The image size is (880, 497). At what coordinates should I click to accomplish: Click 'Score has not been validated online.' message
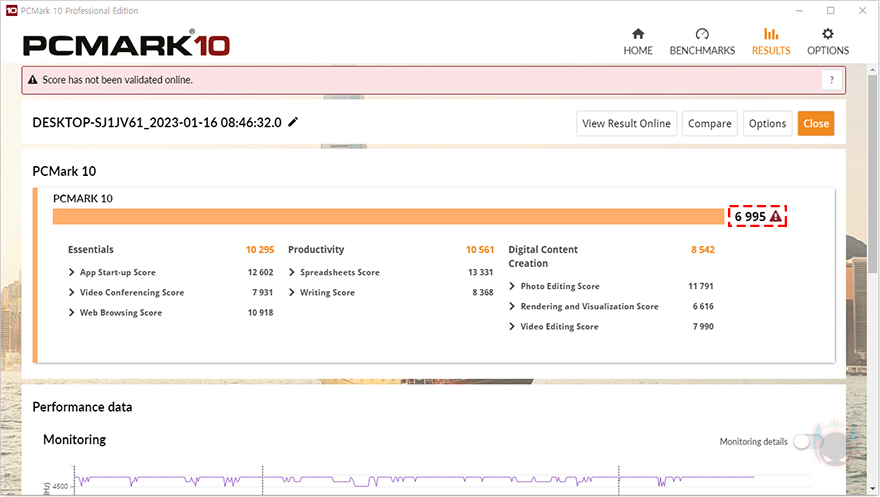coord(117,80)
